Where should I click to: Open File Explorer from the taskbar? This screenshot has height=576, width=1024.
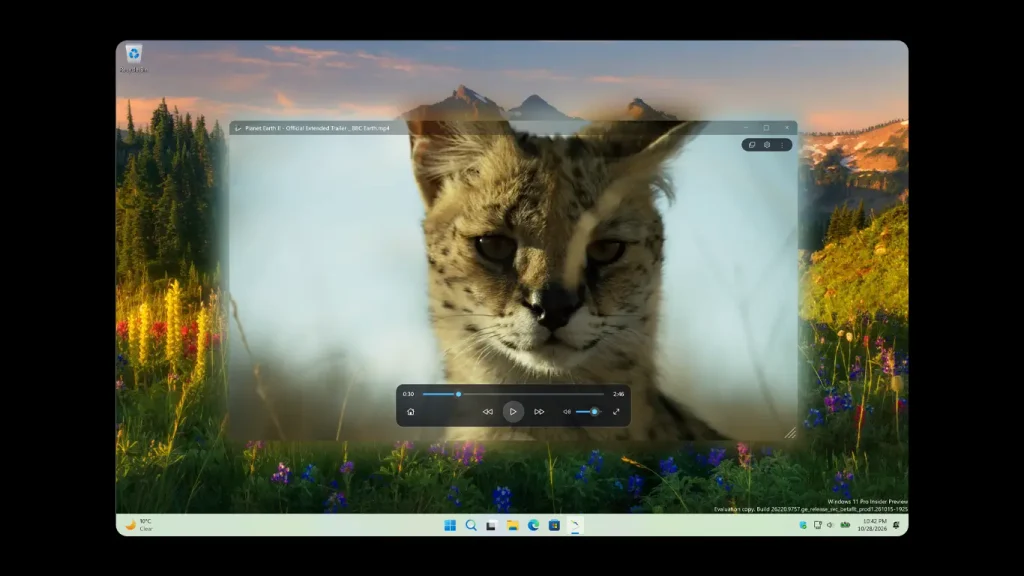(513, 526)
